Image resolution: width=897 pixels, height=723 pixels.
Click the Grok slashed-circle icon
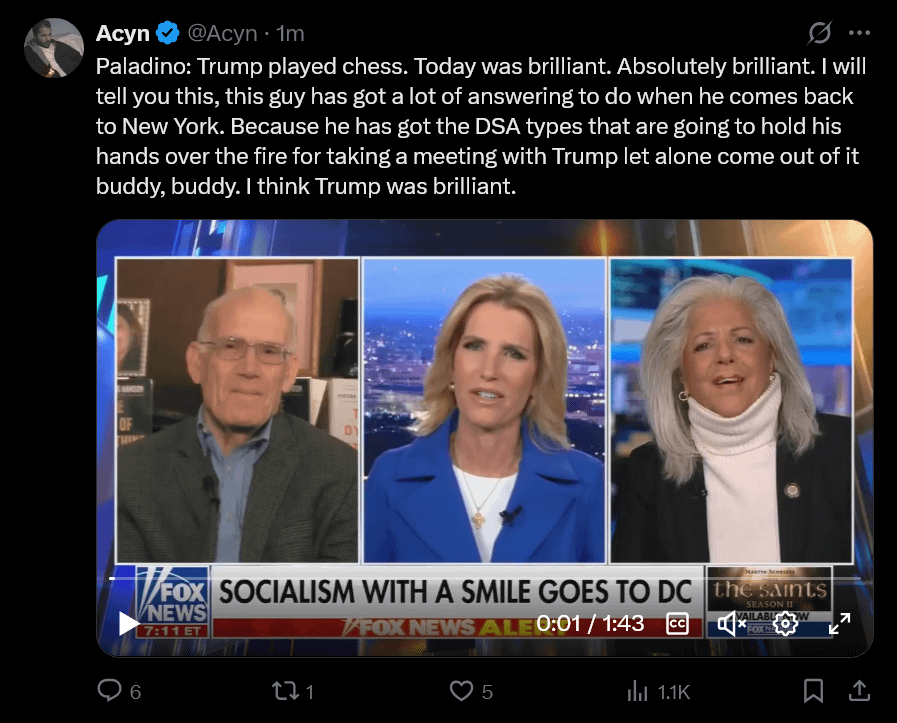(x=819, y=33)
